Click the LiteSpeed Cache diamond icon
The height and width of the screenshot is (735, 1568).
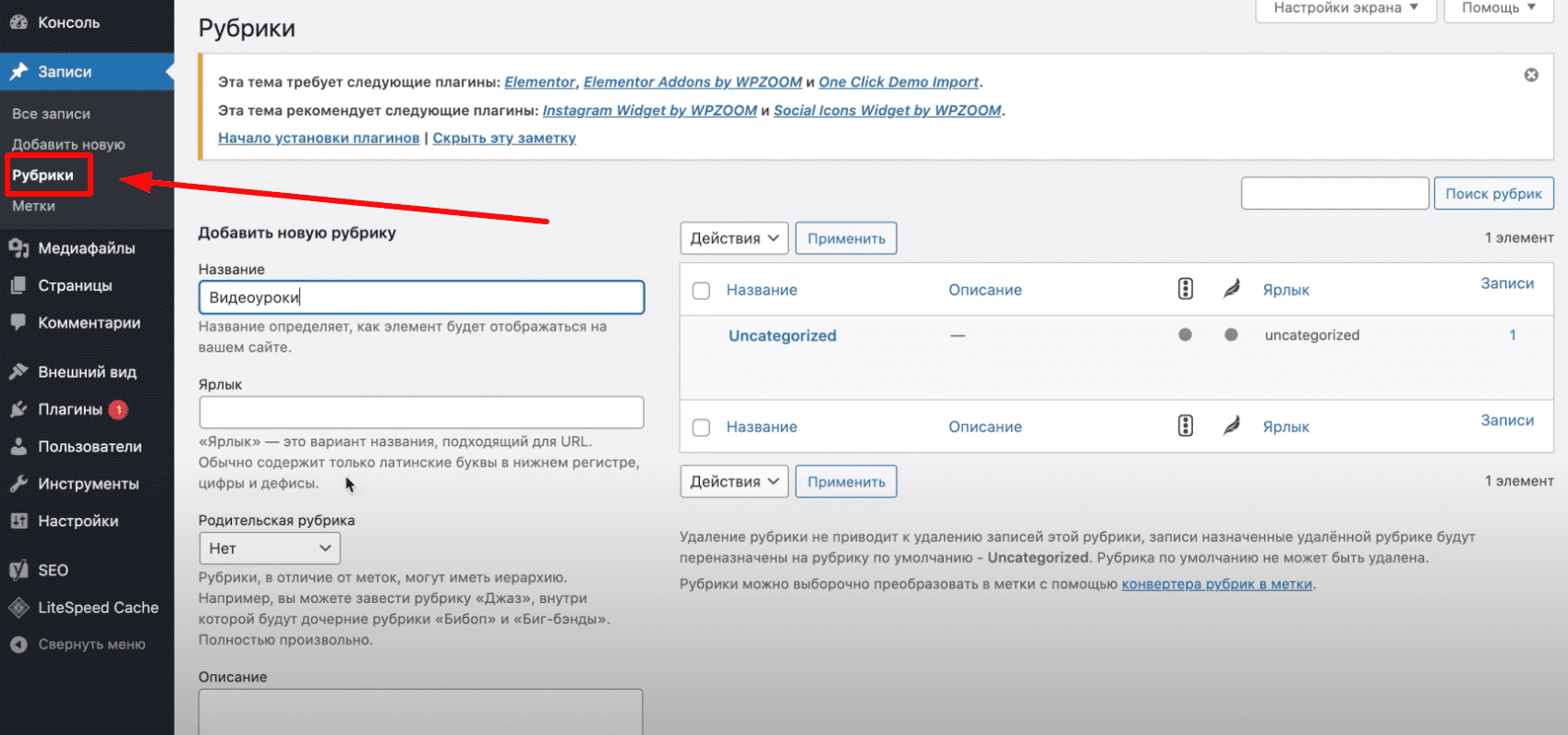(18, 608)
